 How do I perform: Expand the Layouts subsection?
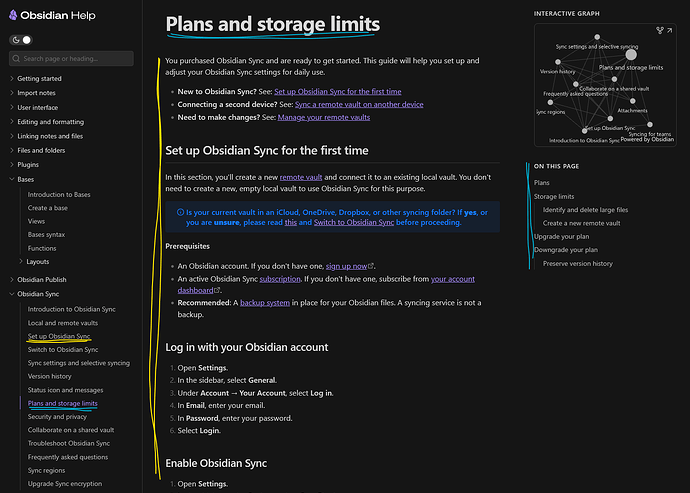coord(21,261)
